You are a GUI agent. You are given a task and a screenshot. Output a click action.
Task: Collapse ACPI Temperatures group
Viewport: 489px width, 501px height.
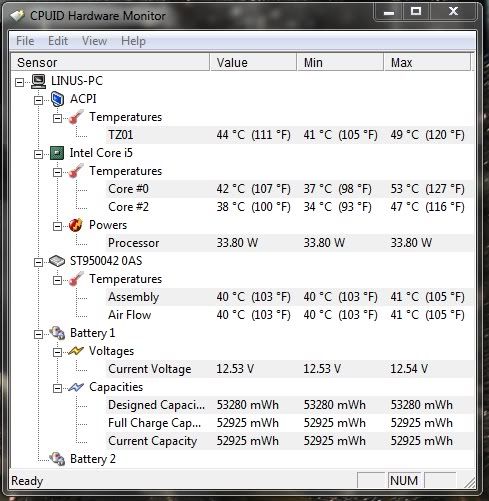pyautogui.click(x=58, y=118)
